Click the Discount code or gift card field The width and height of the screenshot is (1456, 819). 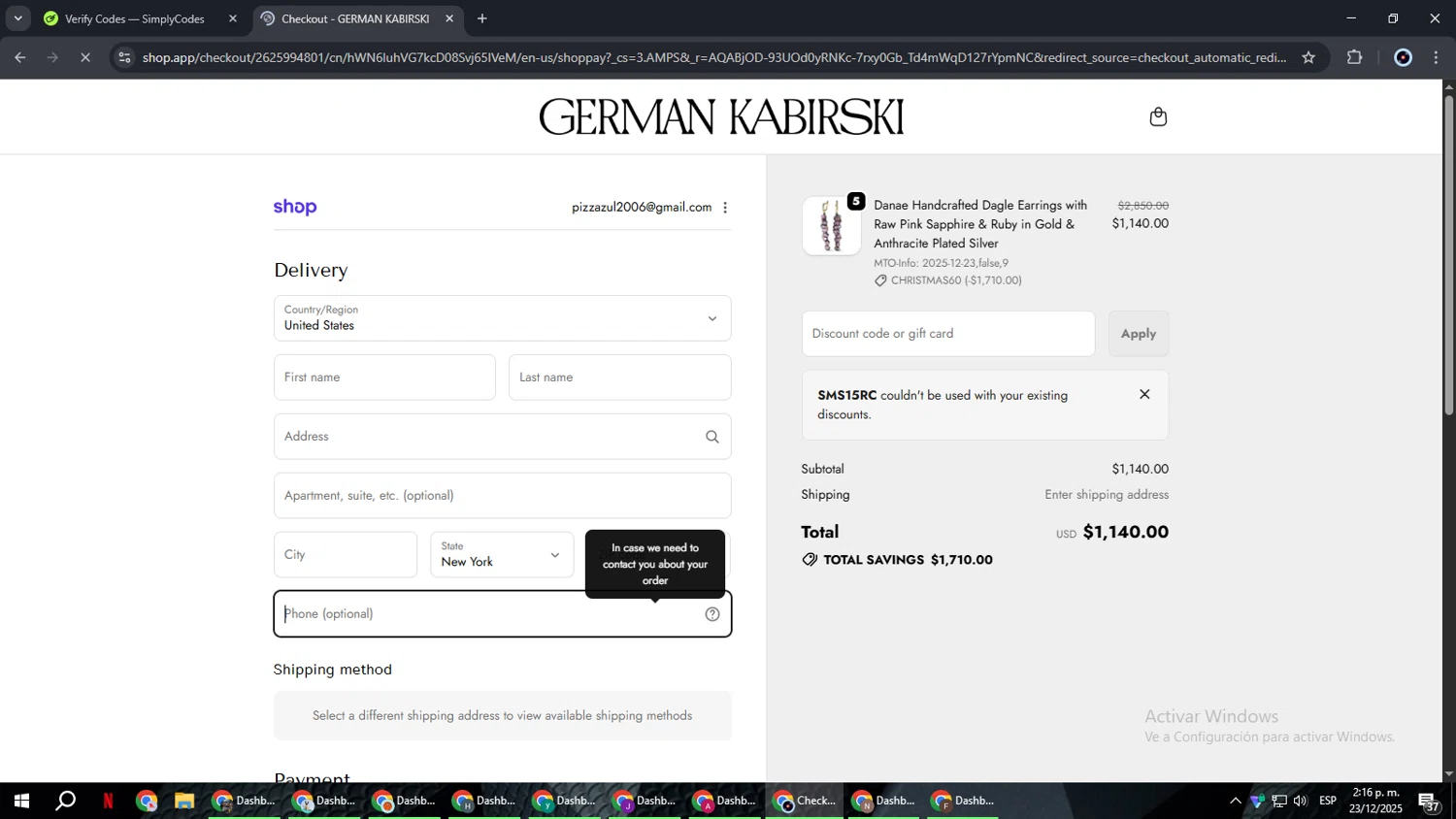[948, 334]
